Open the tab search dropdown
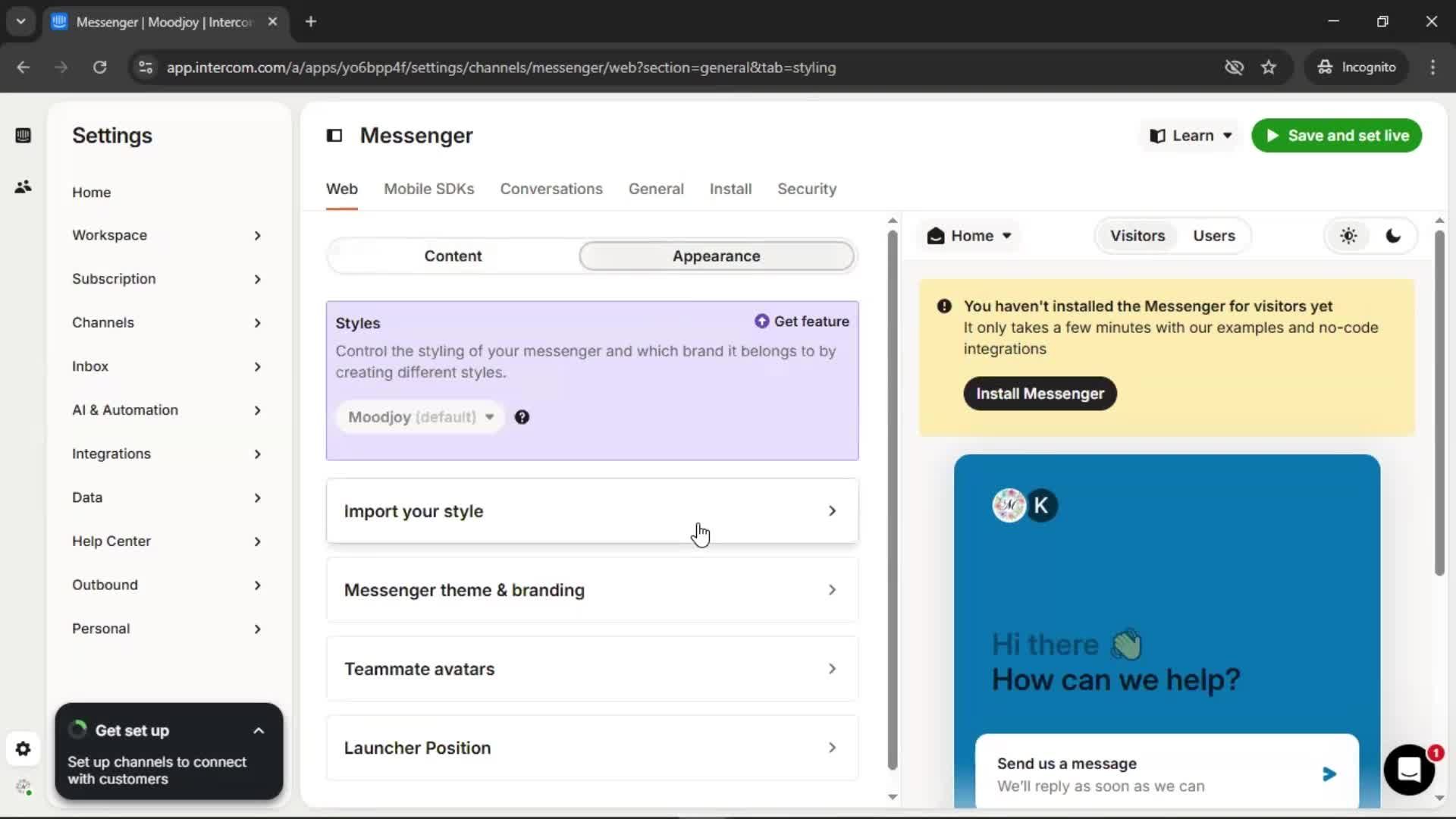Screen dimensions: 1456x819 20,22
